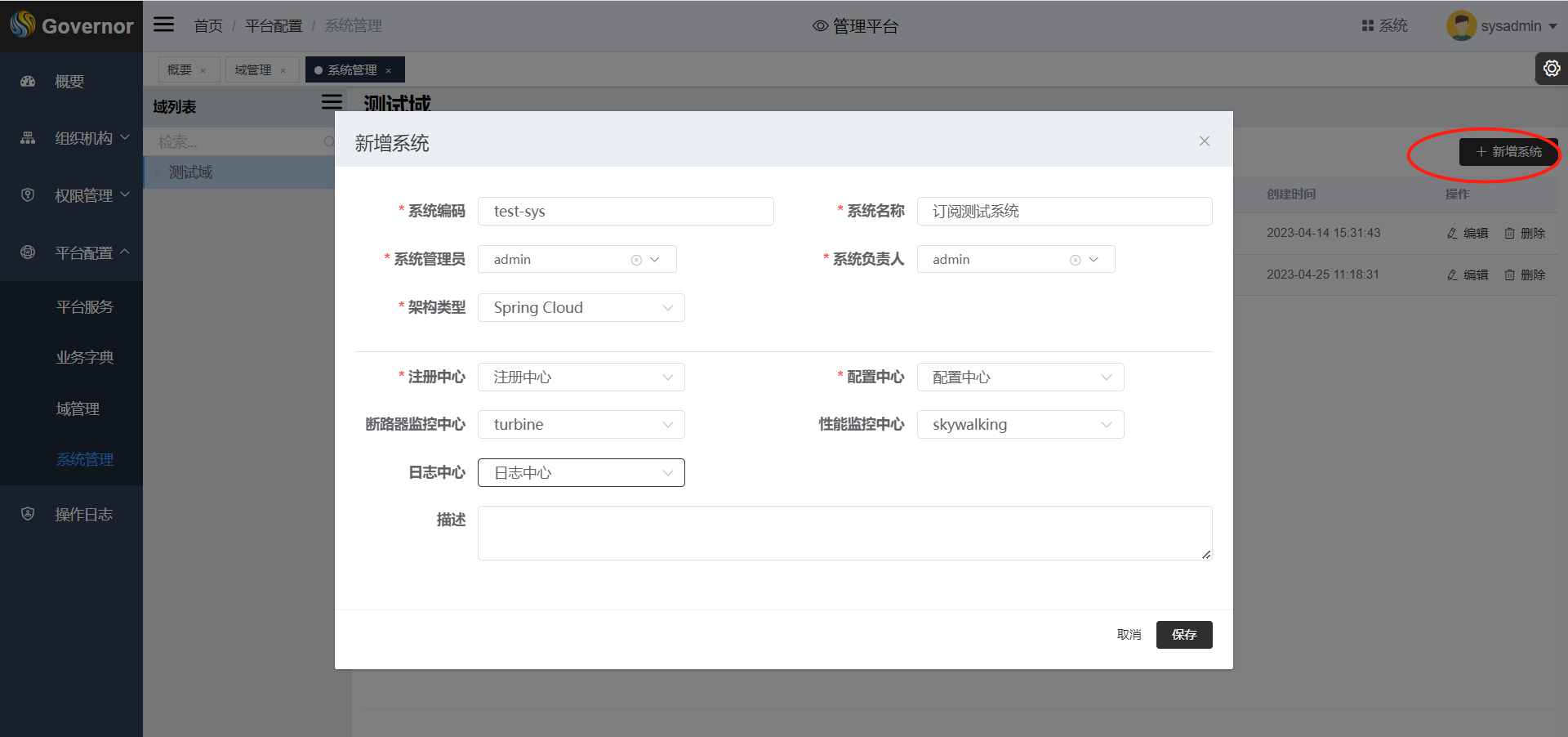
Task: Clear the 系统负责人 admin selection
Action: (x=1075, y=260)
